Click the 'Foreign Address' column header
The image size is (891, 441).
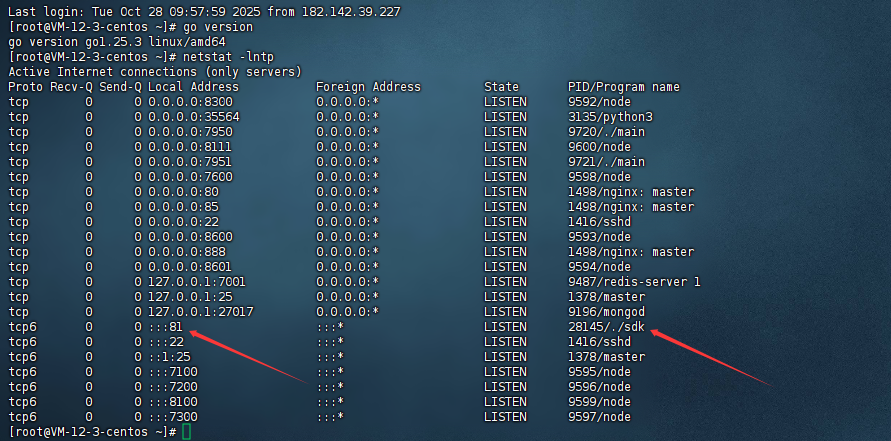point(368,87)
